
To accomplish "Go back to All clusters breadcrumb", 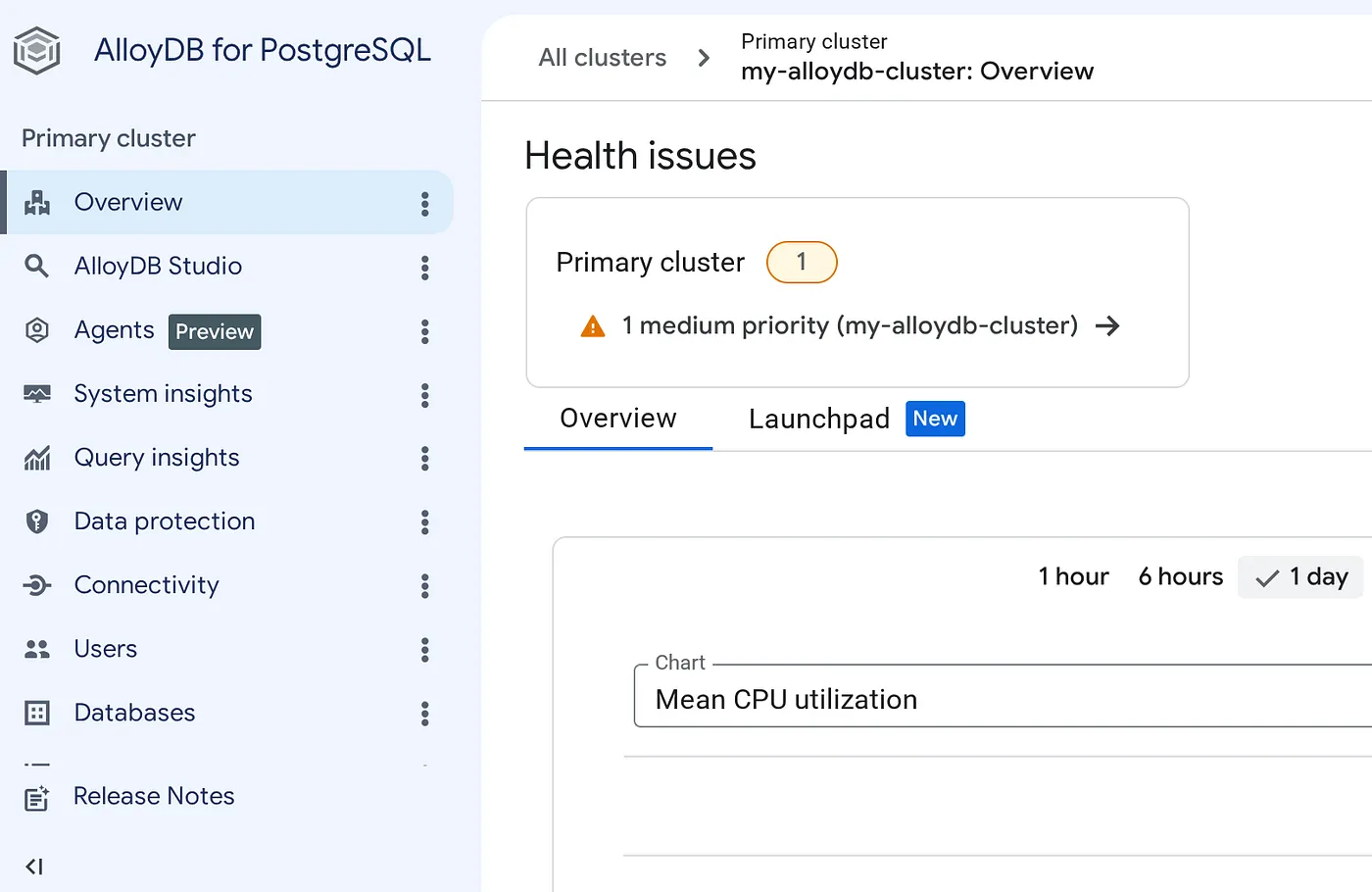I will (x=602, y=58).
